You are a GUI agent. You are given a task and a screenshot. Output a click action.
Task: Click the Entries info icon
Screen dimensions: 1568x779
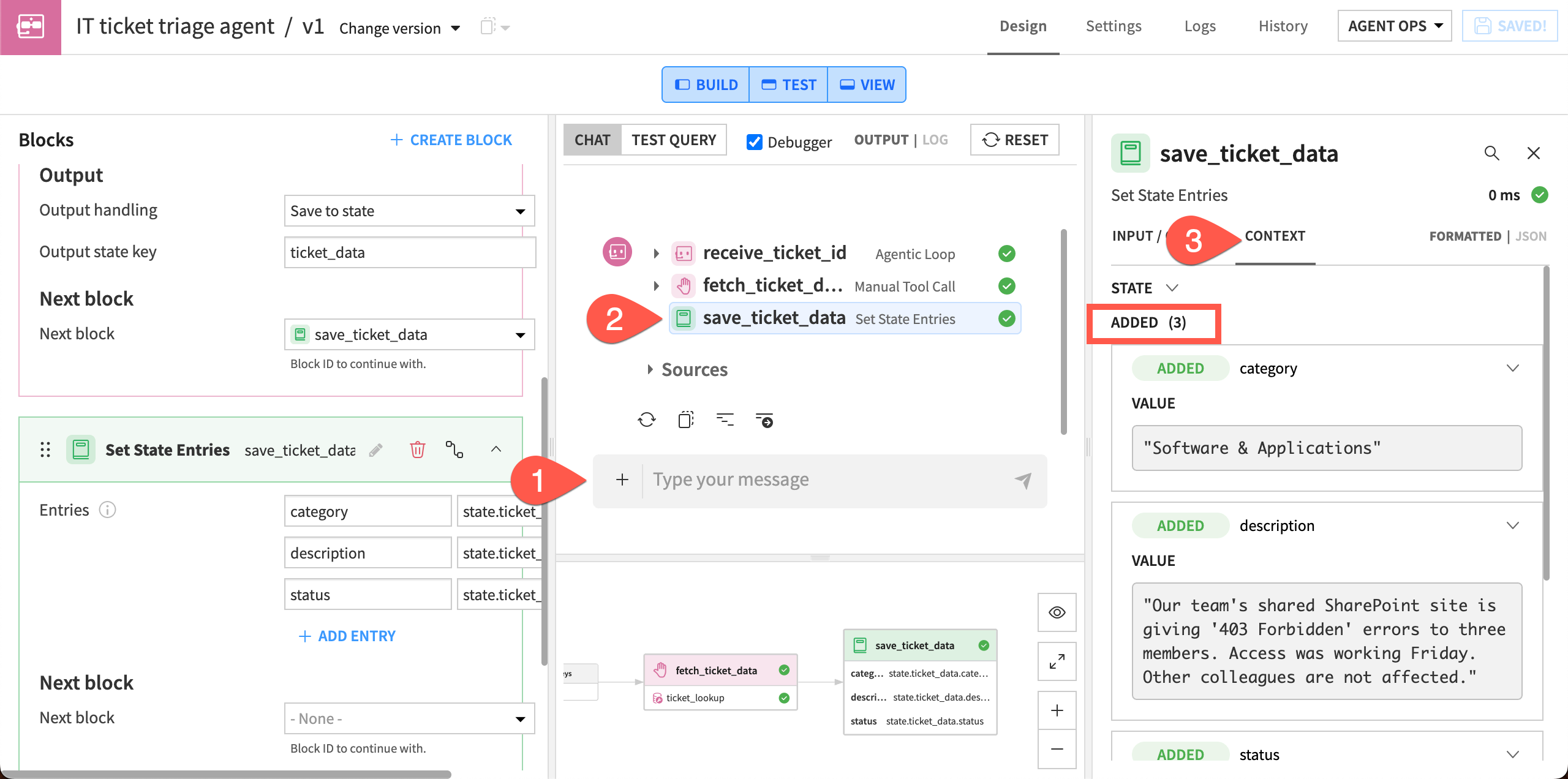tap(107, 510)
